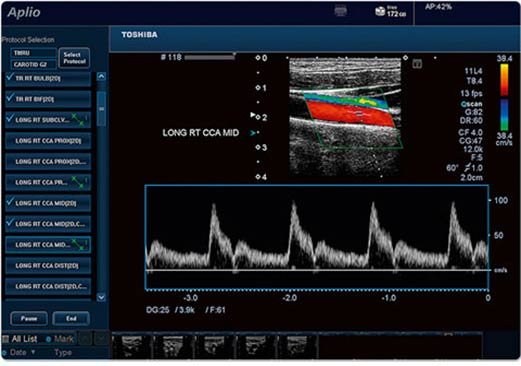
Task: Click the disk storage icon showing 172
Action: click(380, 12)
